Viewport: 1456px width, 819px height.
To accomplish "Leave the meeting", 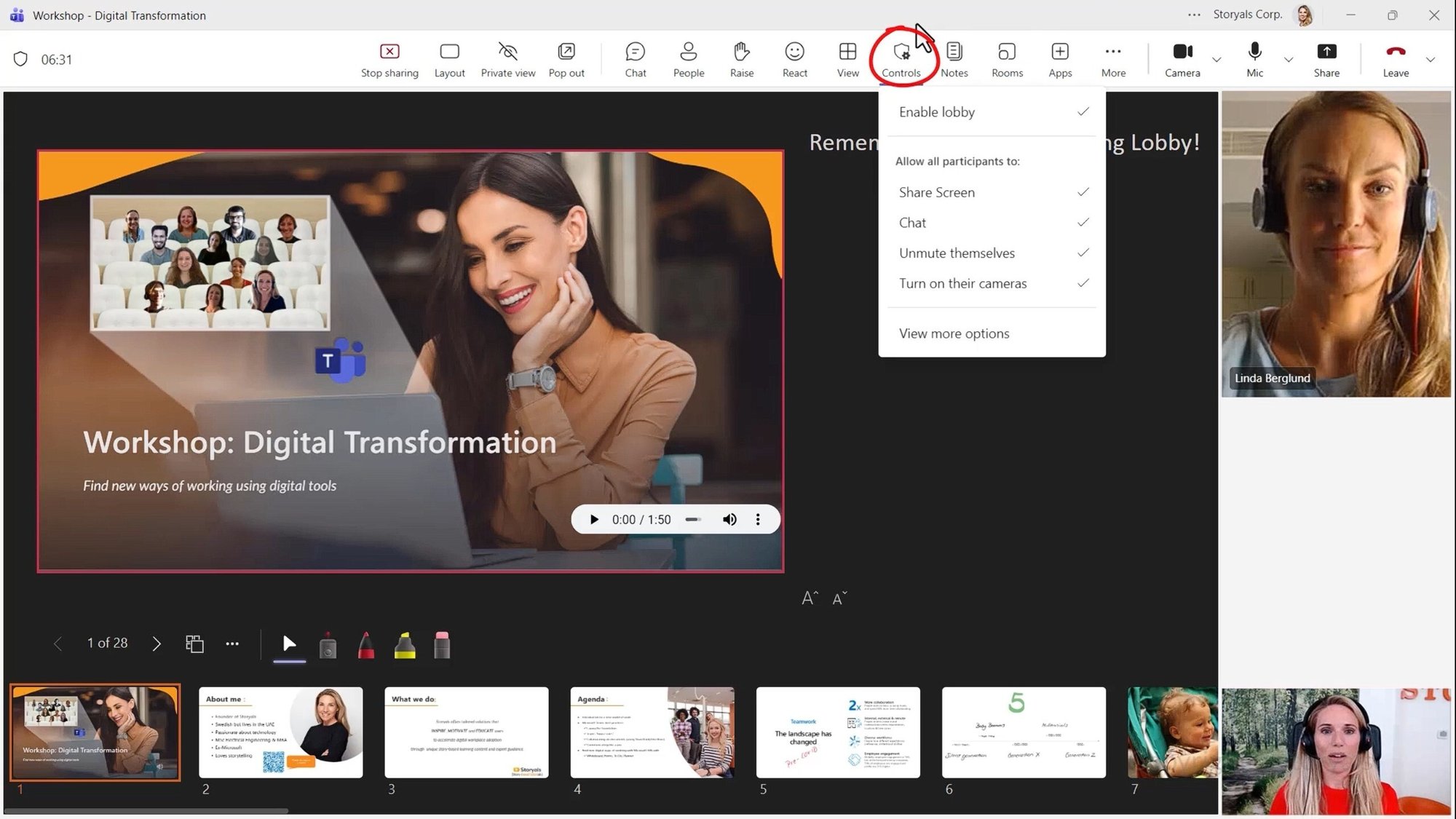I will click(x=1395, y=59).
